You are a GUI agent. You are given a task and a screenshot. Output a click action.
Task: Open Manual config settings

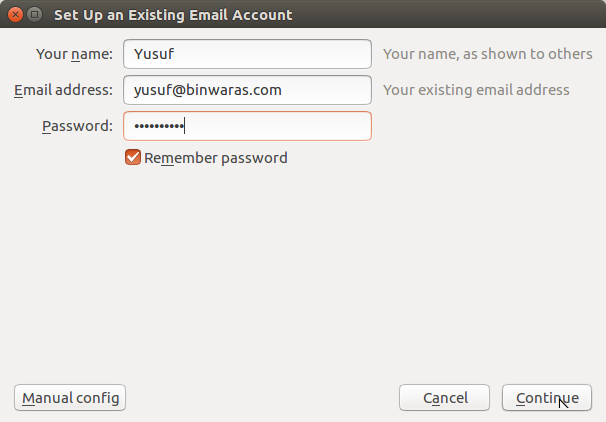70,398
